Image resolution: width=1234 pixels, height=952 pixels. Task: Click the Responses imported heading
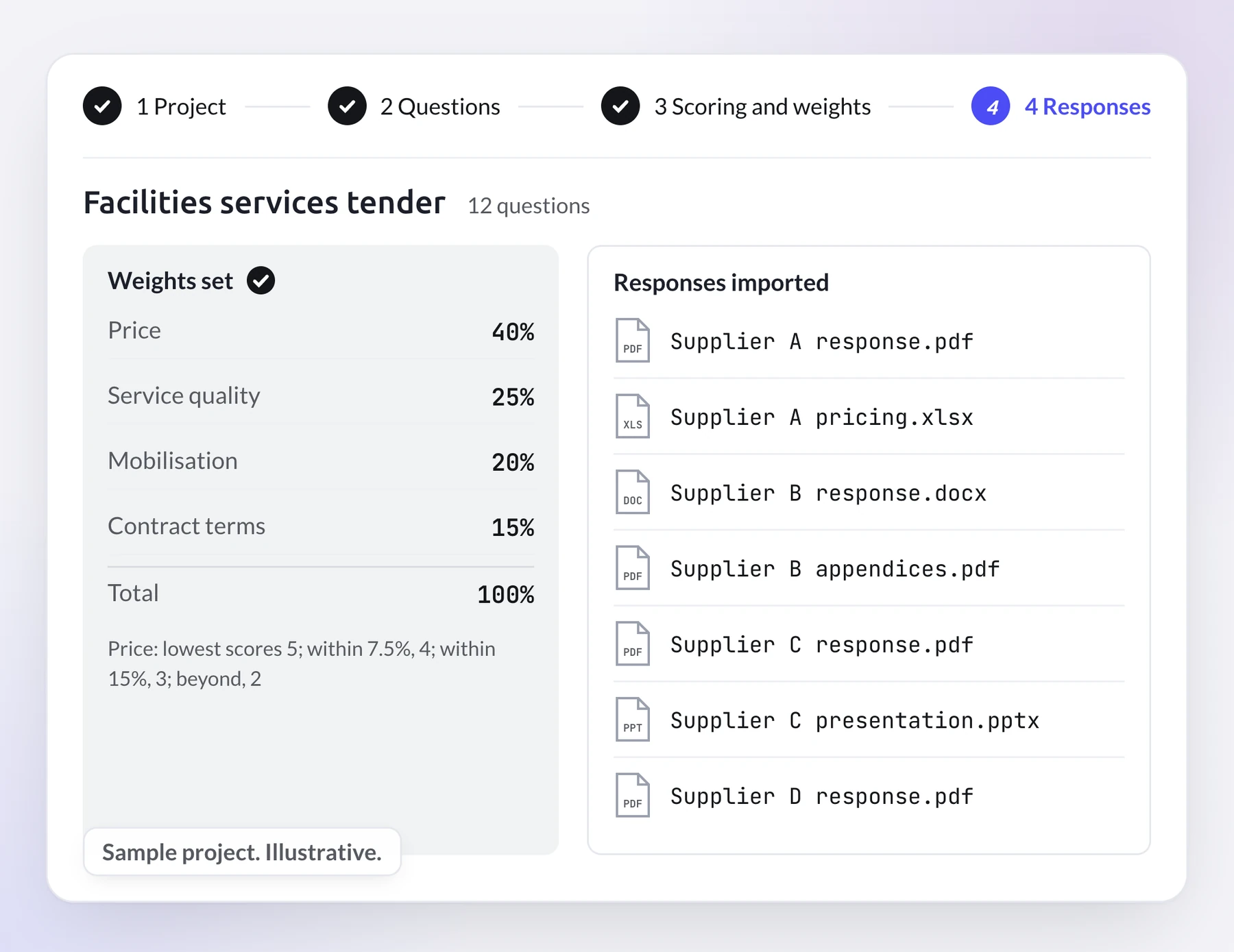tap(721, 282)
